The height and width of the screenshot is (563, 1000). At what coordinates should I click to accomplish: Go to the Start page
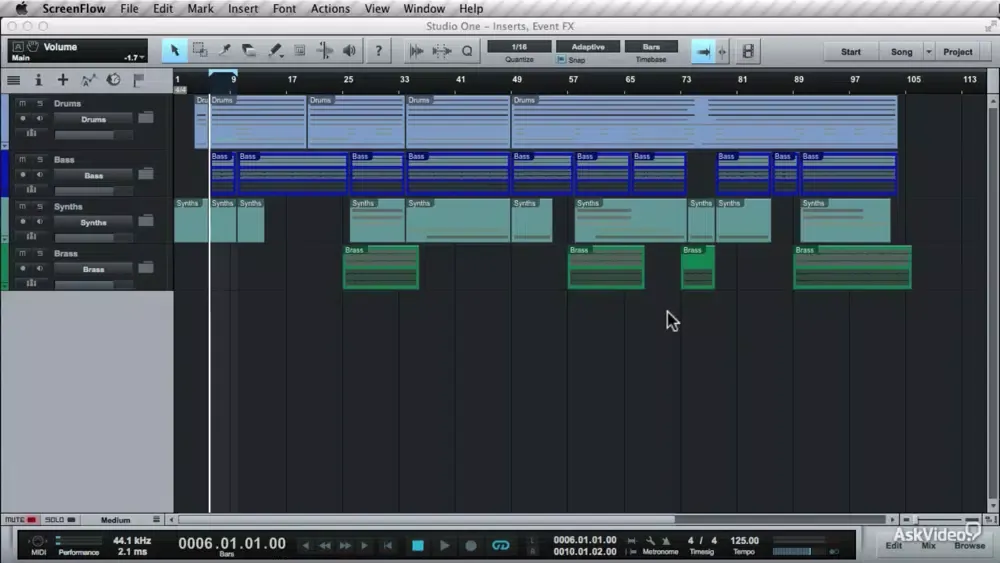(x=850, y=52)
